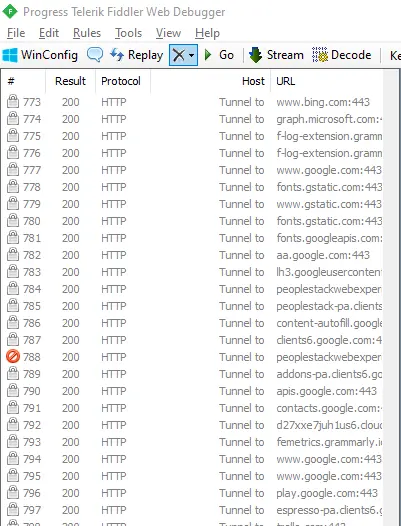Open the WinConfig tool
Image resolution: width=401 pixels, height=526 pixels.
40,55
